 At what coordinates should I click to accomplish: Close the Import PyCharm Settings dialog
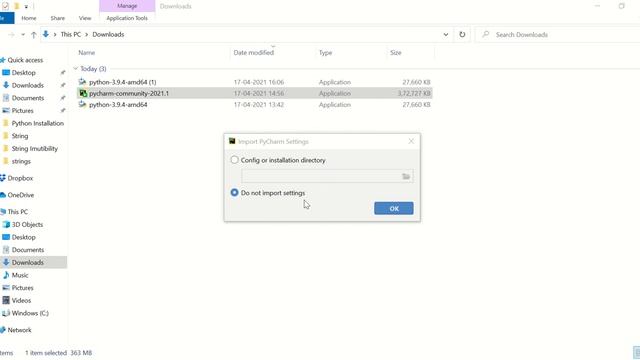coord(411,141)
